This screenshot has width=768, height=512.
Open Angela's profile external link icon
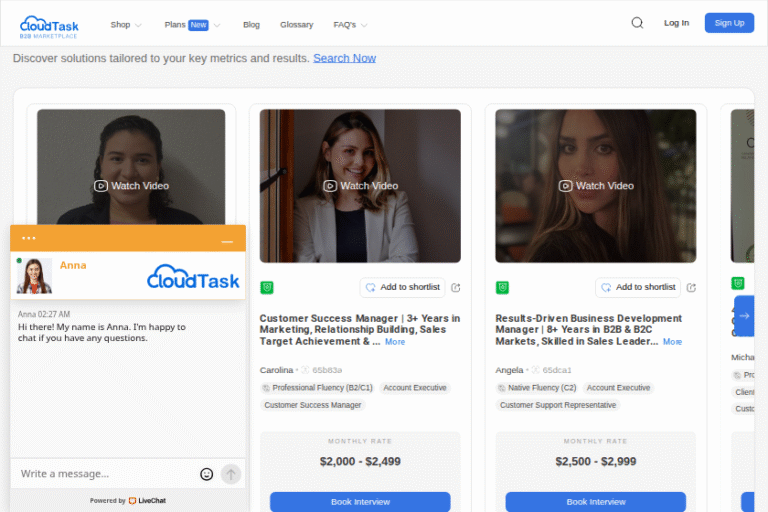pos(691,288)
